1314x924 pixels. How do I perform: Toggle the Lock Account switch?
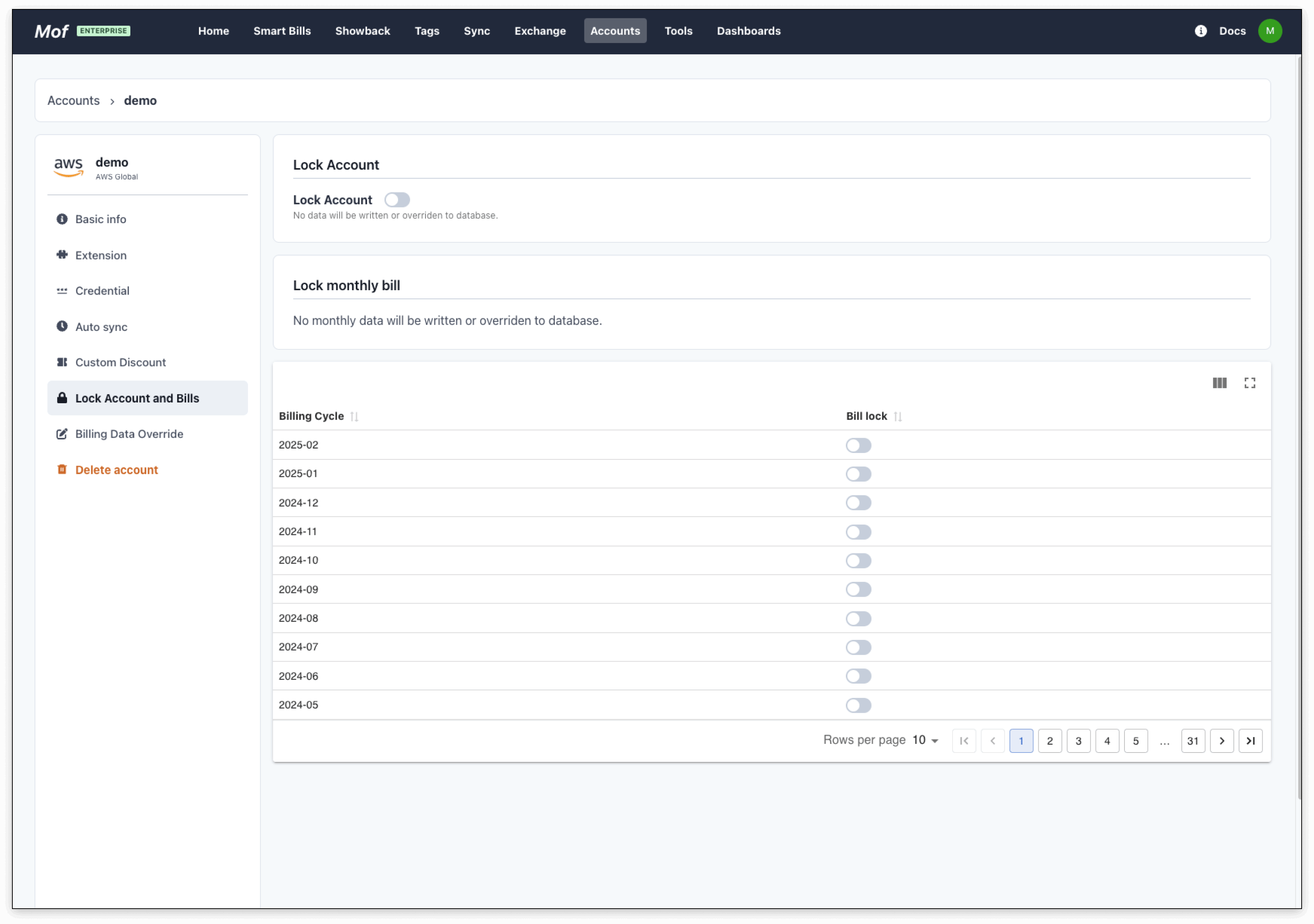[x=397, y=200]
